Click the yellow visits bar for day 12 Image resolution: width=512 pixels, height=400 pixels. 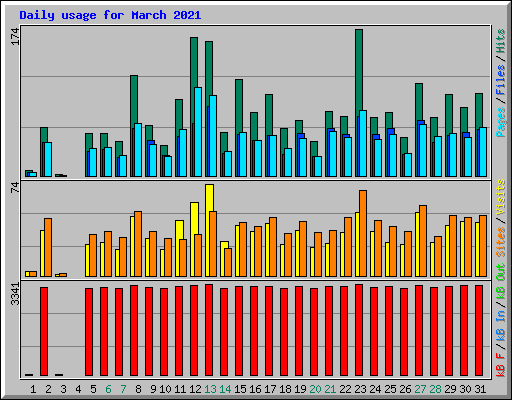coord(194,218)
